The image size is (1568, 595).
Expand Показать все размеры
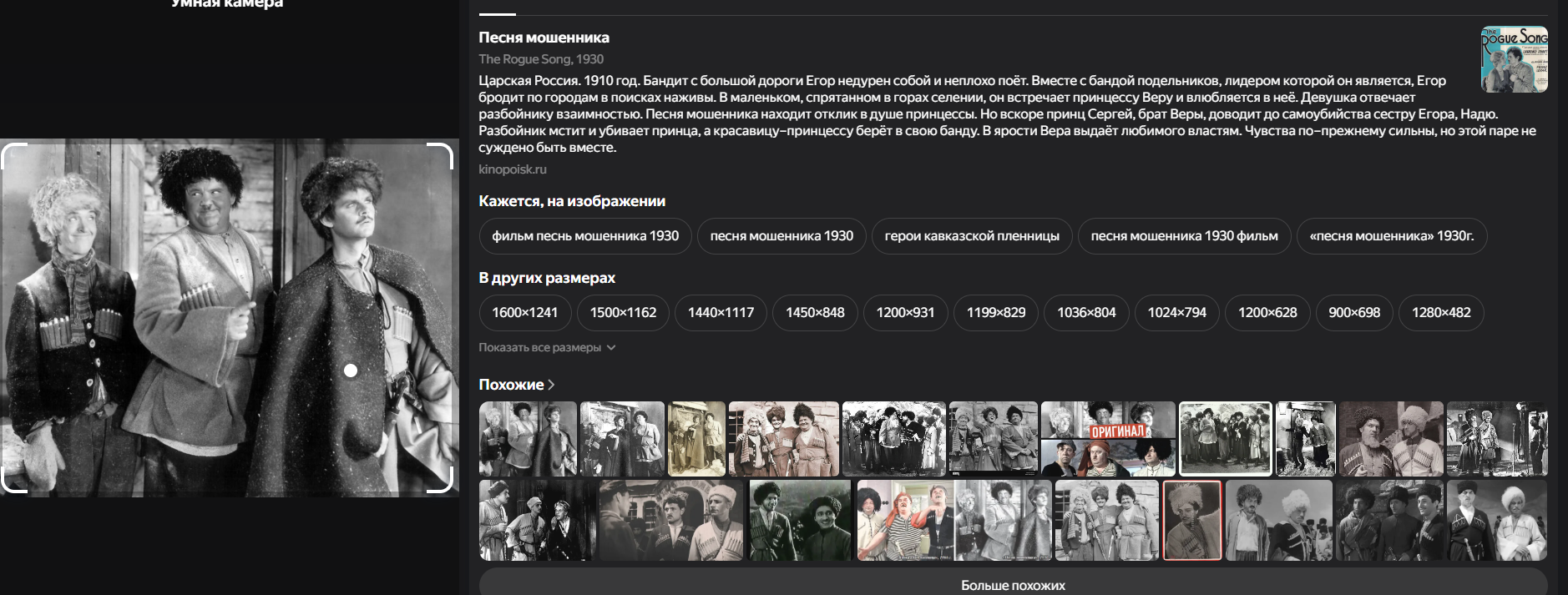click(x=547, y=348)
